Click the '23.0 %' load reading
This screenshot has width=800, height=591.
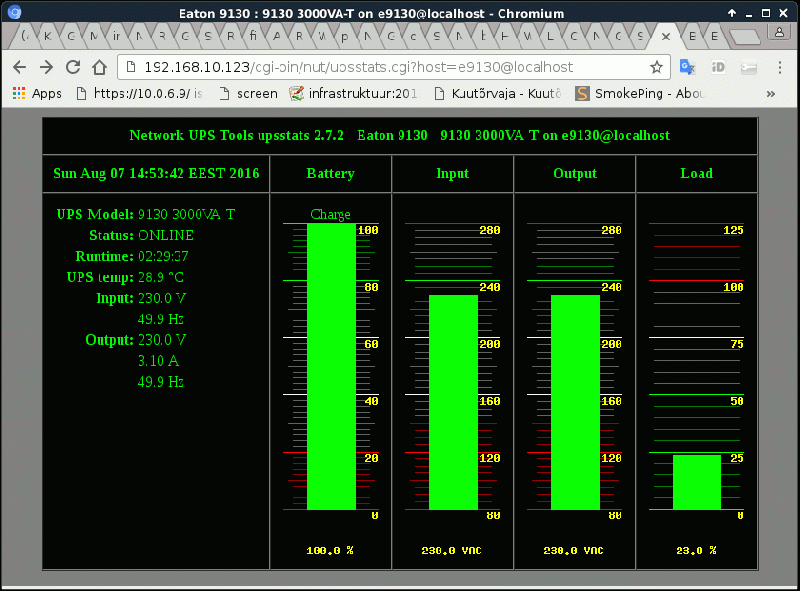(696, 550)
